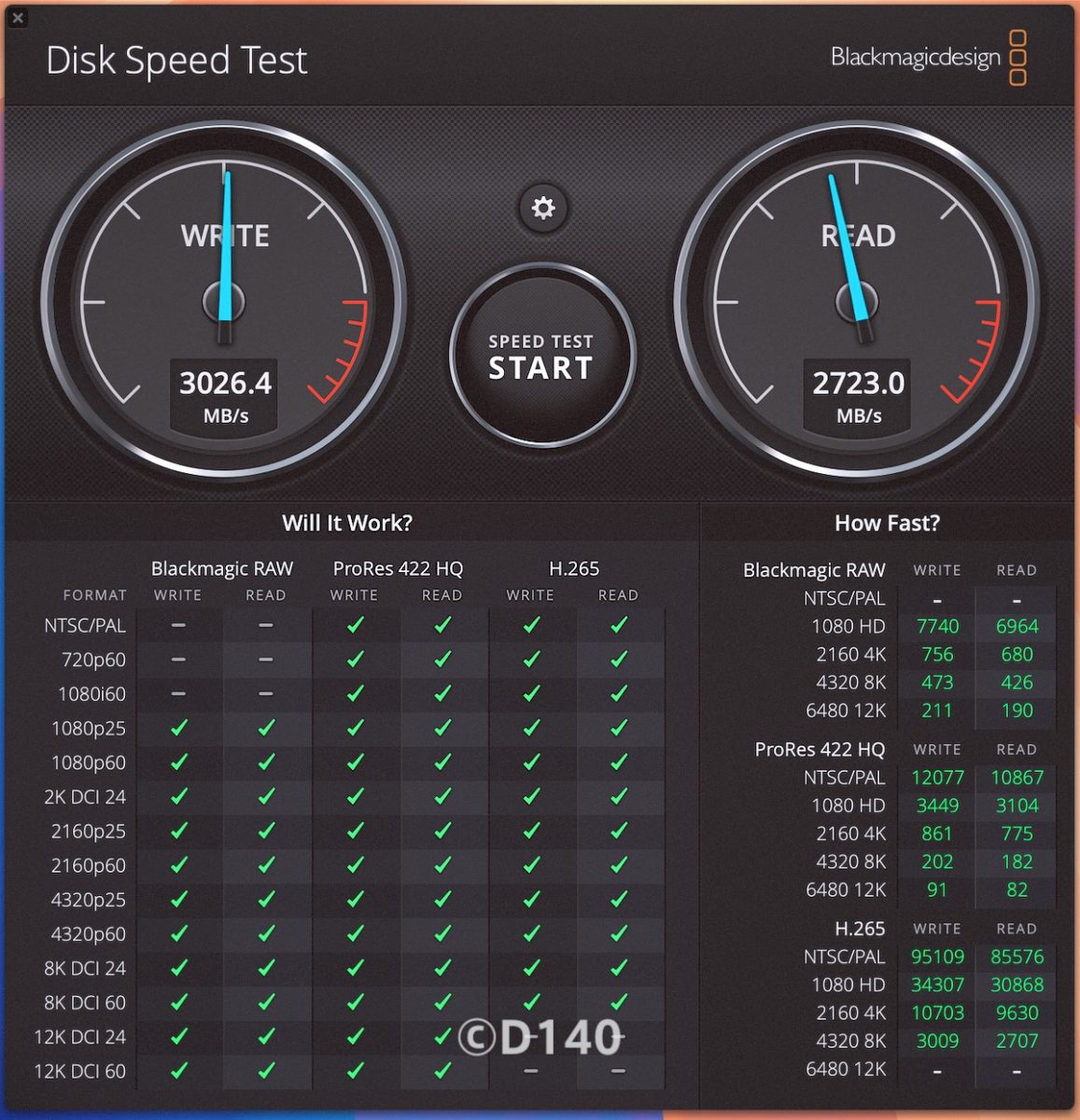The image size is (1080, 1120).
Task: Select the 3026.4 MB/s write speed readout
Action: (225, 384)
